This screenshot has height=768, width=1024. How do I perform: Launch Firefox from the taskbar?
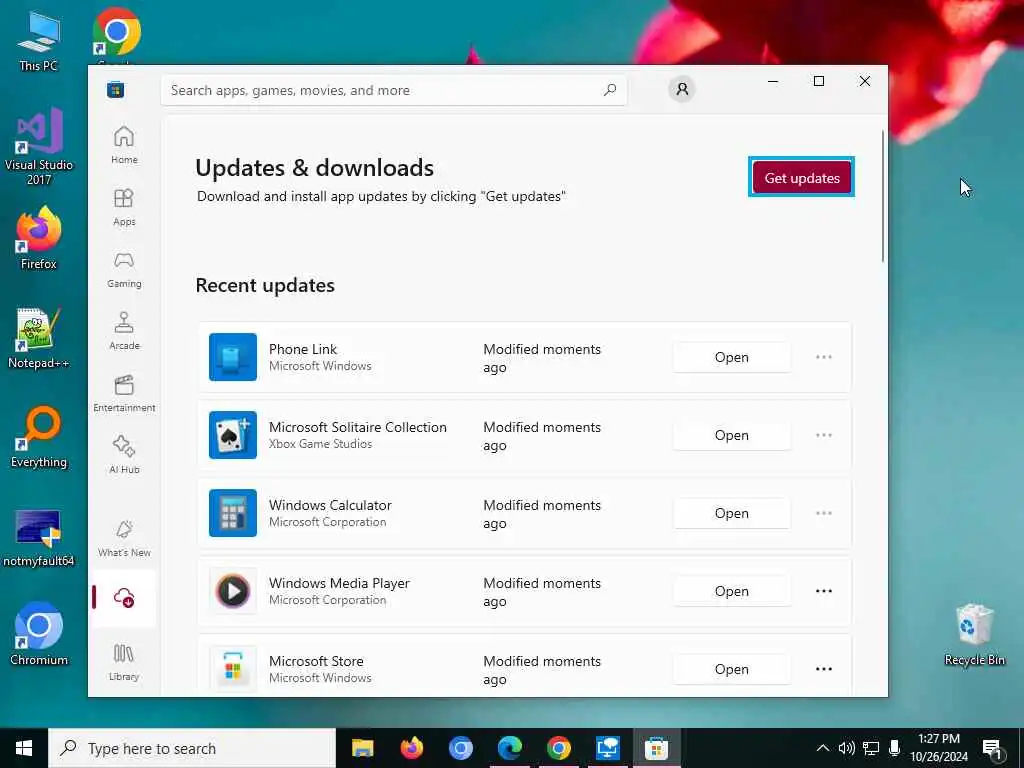411,748
